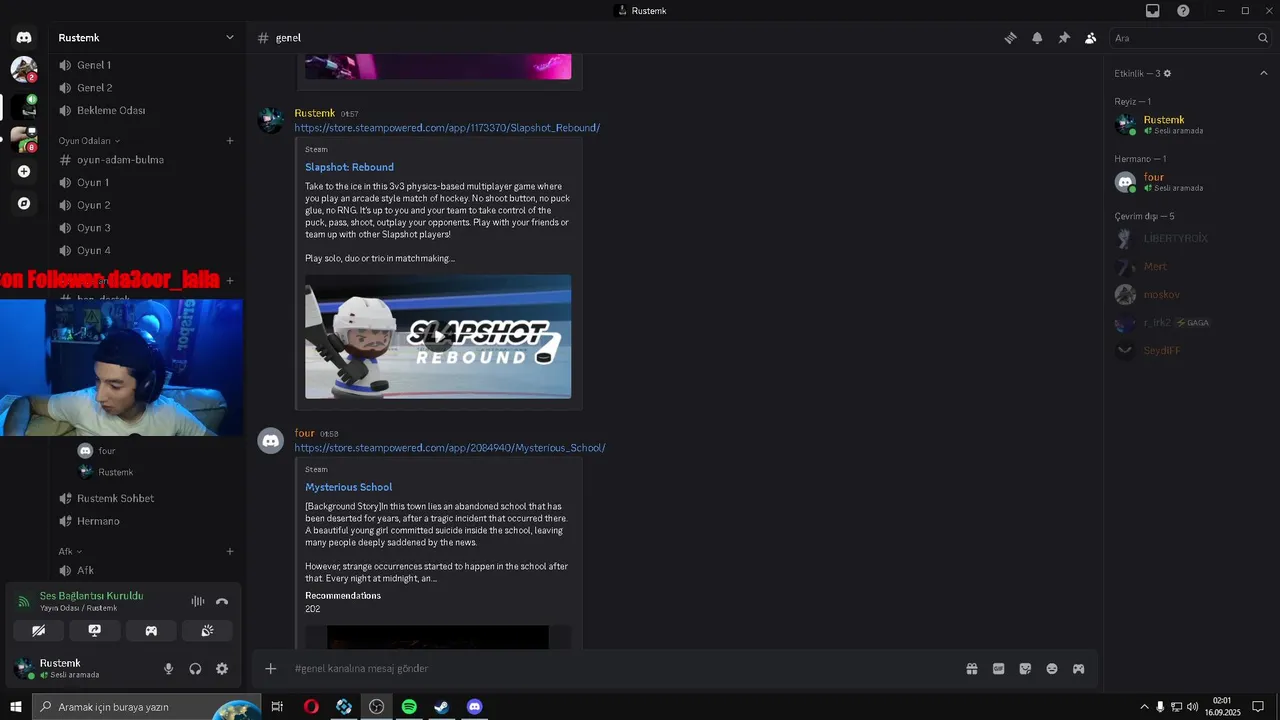Open emoji picker in message bar
Screen dimensions: 1280x720
[1052, 669]
